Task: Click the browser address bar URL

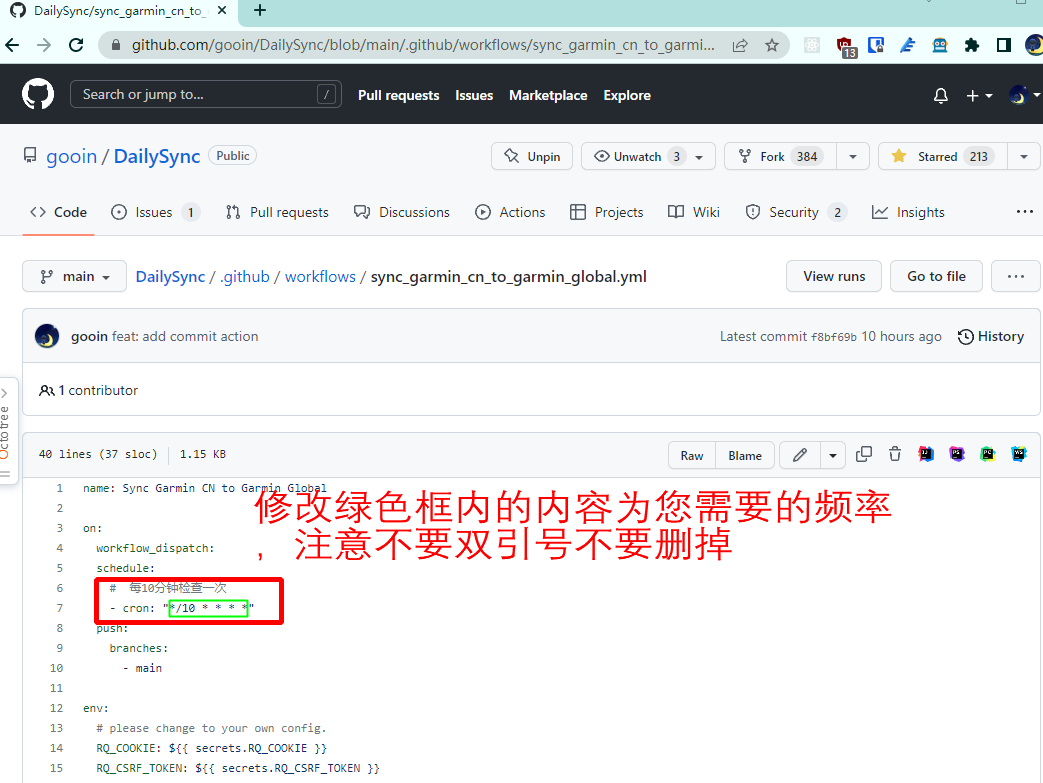Action: (x=423, y=45)
